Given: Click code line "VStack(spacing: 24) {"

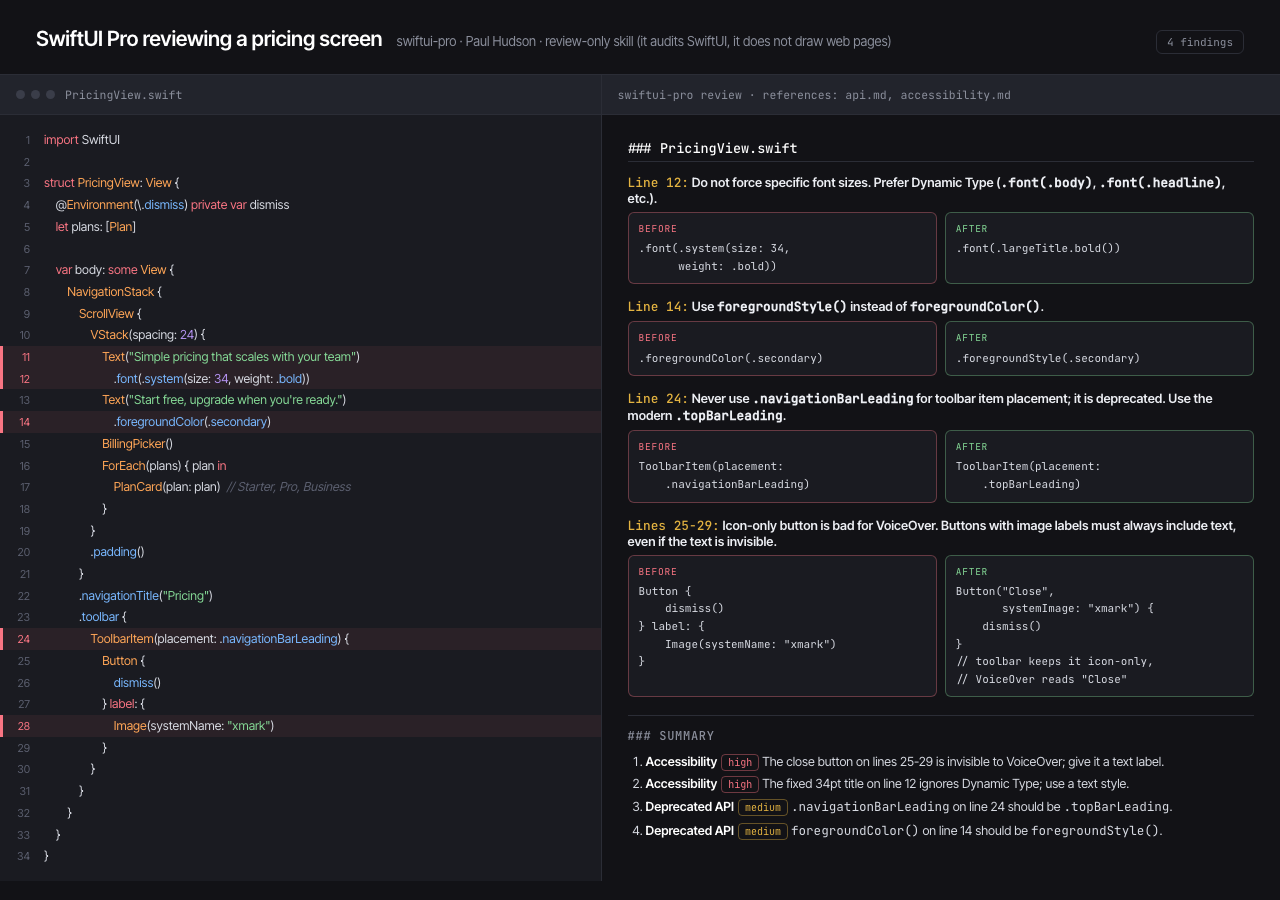Looking at the screenshot, I should tap(147, 335).
